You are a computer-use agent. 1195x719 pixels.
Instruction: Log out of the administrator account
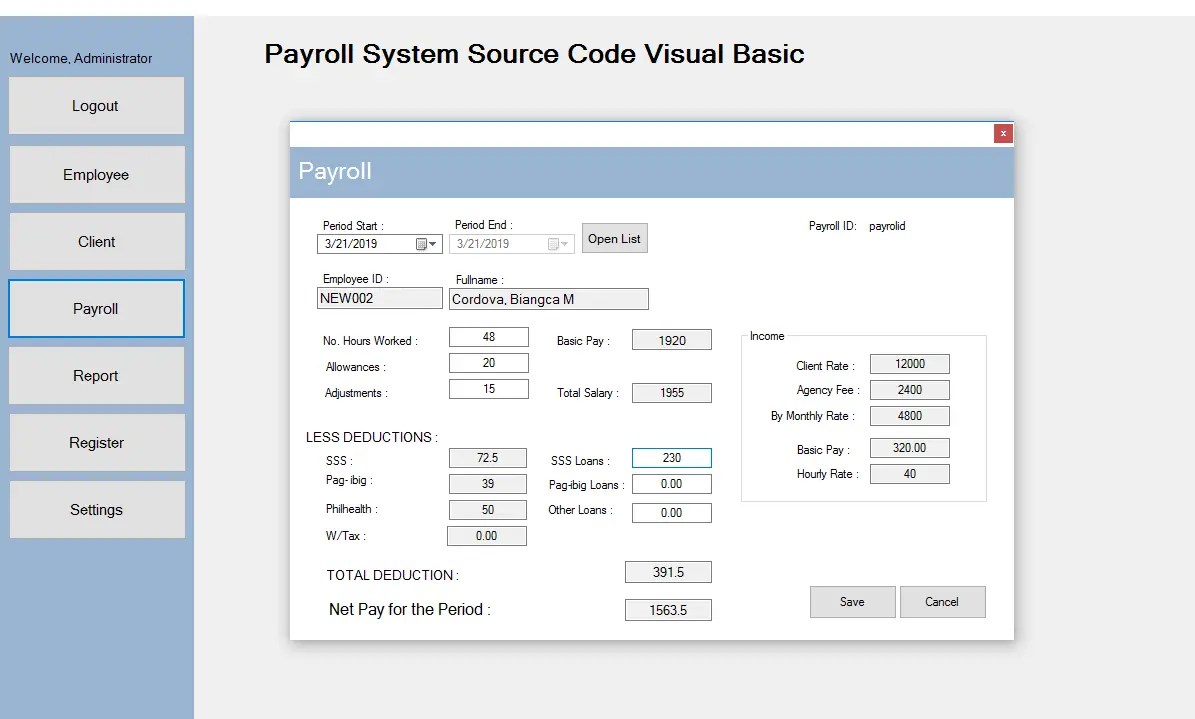tap(96, 105)
